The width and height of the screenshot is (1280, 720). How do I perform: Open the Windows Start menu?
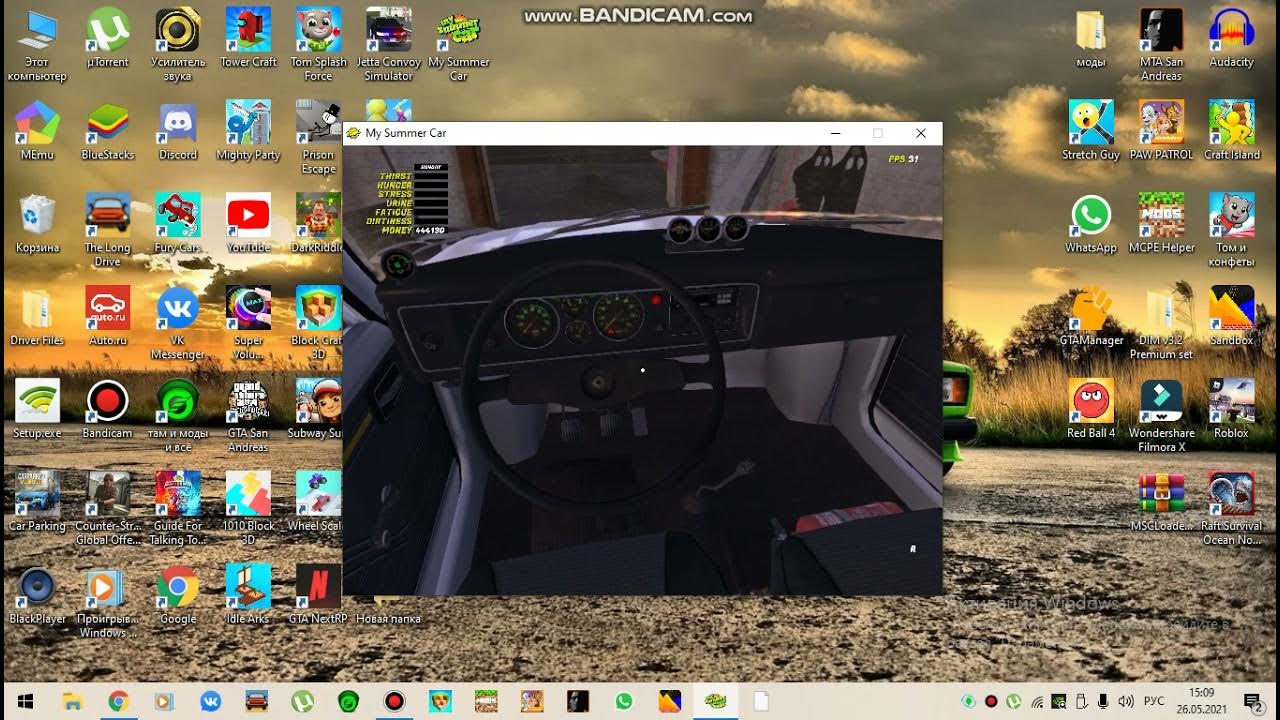tap(24, 701)
